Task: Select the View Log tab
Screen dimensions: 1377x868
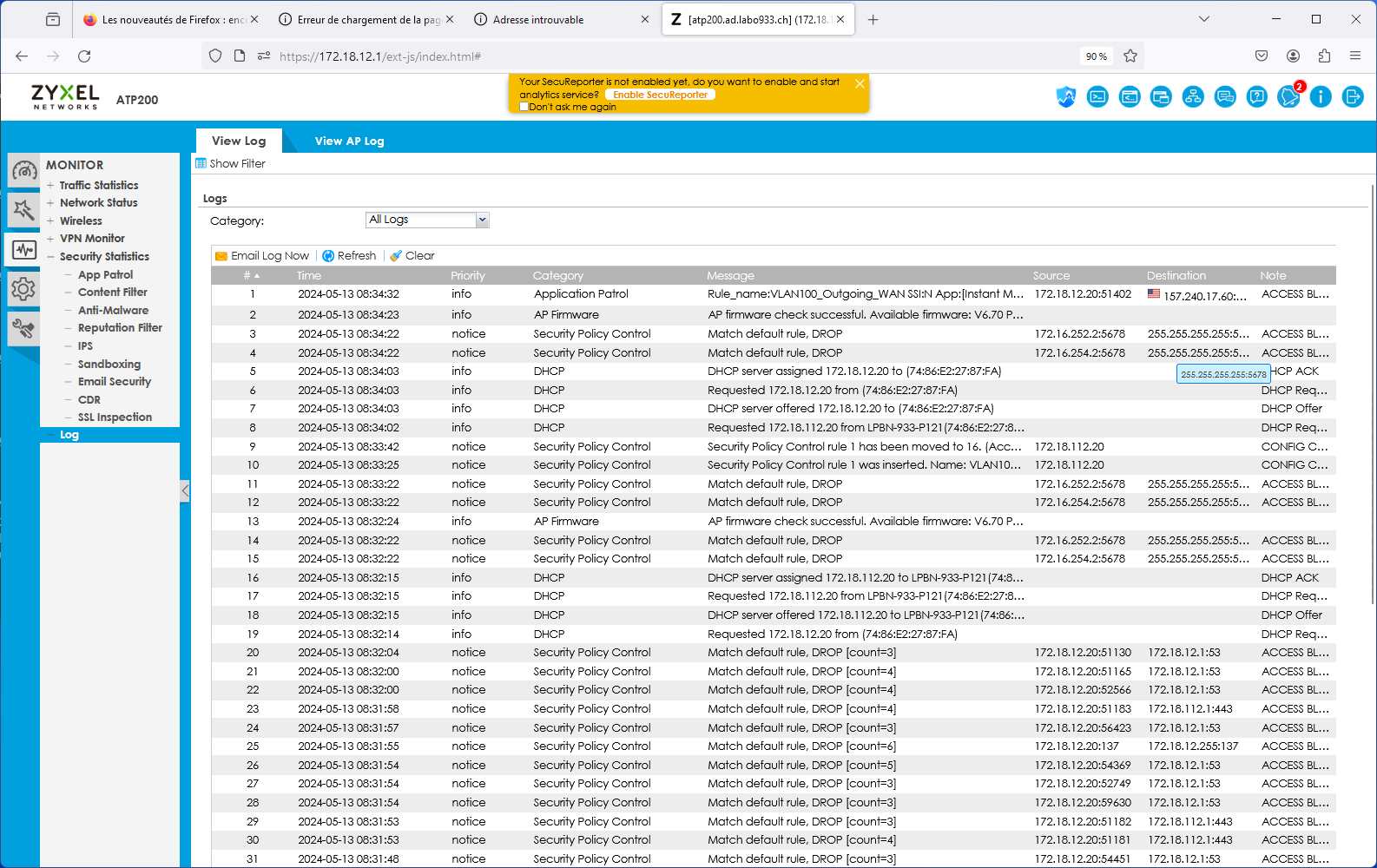Action: pos(239,141)
